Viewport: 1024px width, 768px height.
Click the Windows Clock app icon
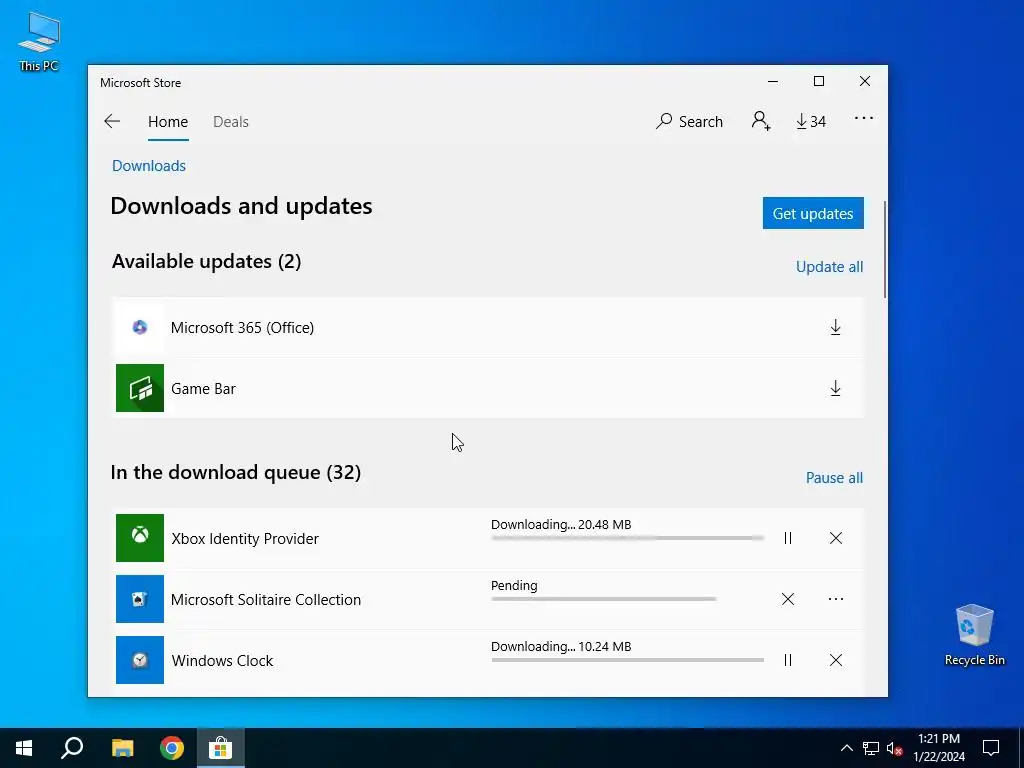coord(140,660)
